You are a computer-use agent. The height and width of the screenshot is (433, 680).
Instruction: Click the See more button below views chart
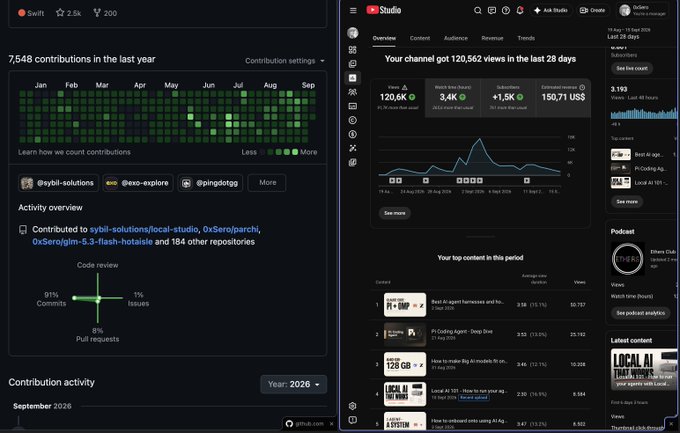tap(395, 213)
